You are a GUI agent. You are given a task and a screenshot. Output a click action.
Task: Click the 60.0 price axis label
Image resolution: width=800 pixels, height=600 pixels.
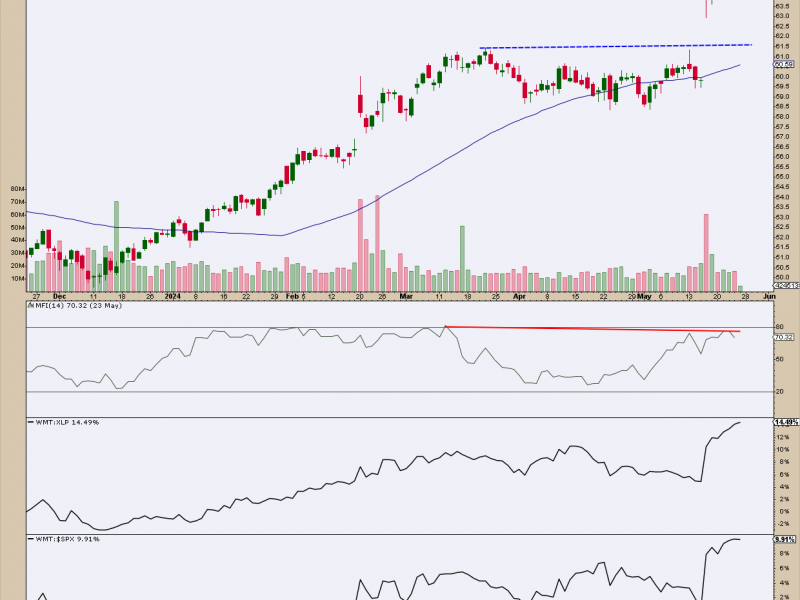[783, 77]
